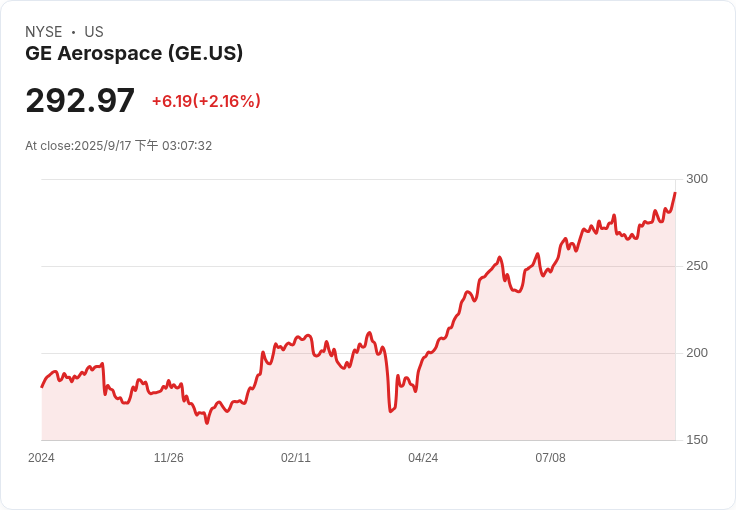Click the +6.19(+2.16%) price change
The height and width of the screenshot is (510, 736).
(x=206, y=101)
